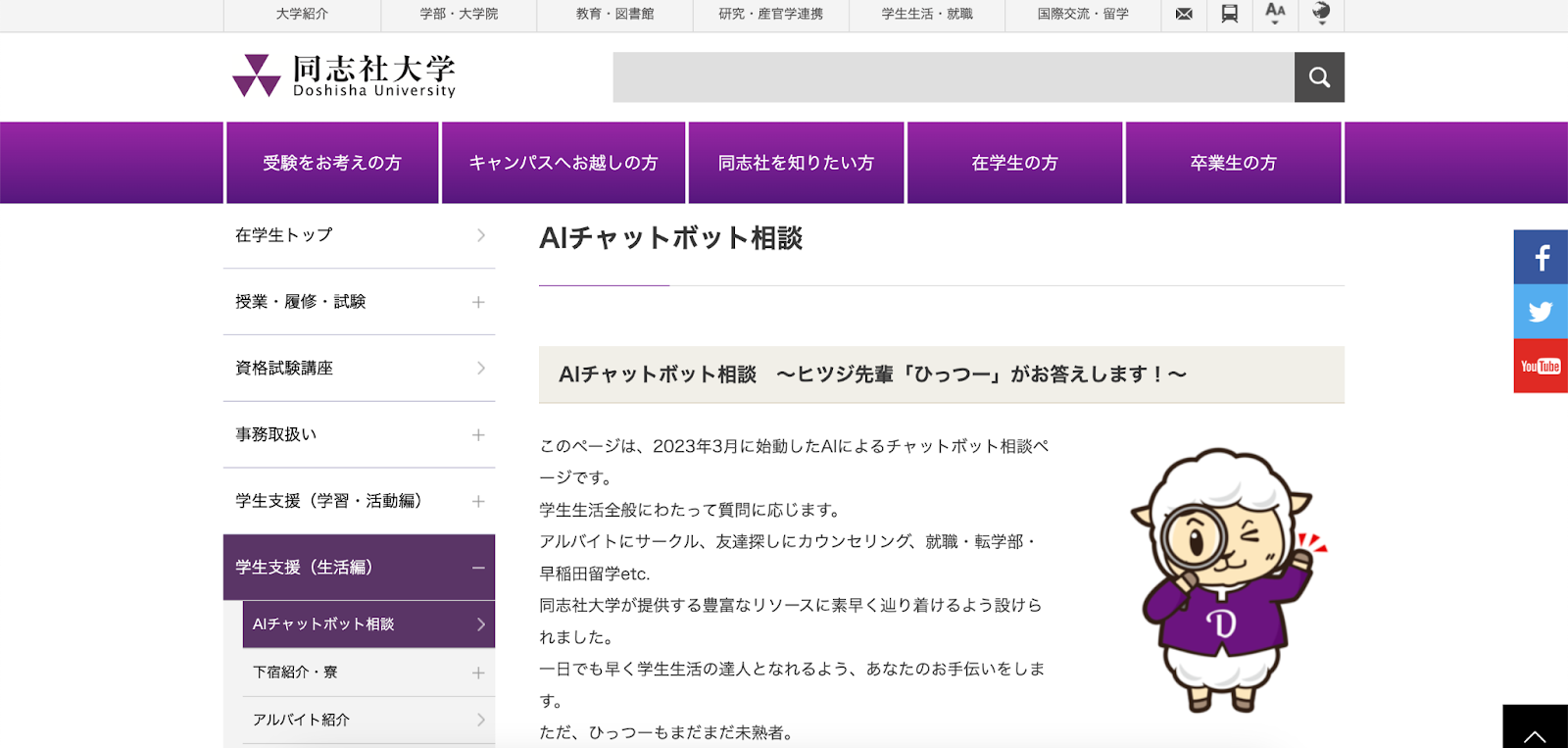The height and width of the screenshot is (748, 1568).
Task: Open 国際交流・留学 top menu
Action: coord(1083,14)
